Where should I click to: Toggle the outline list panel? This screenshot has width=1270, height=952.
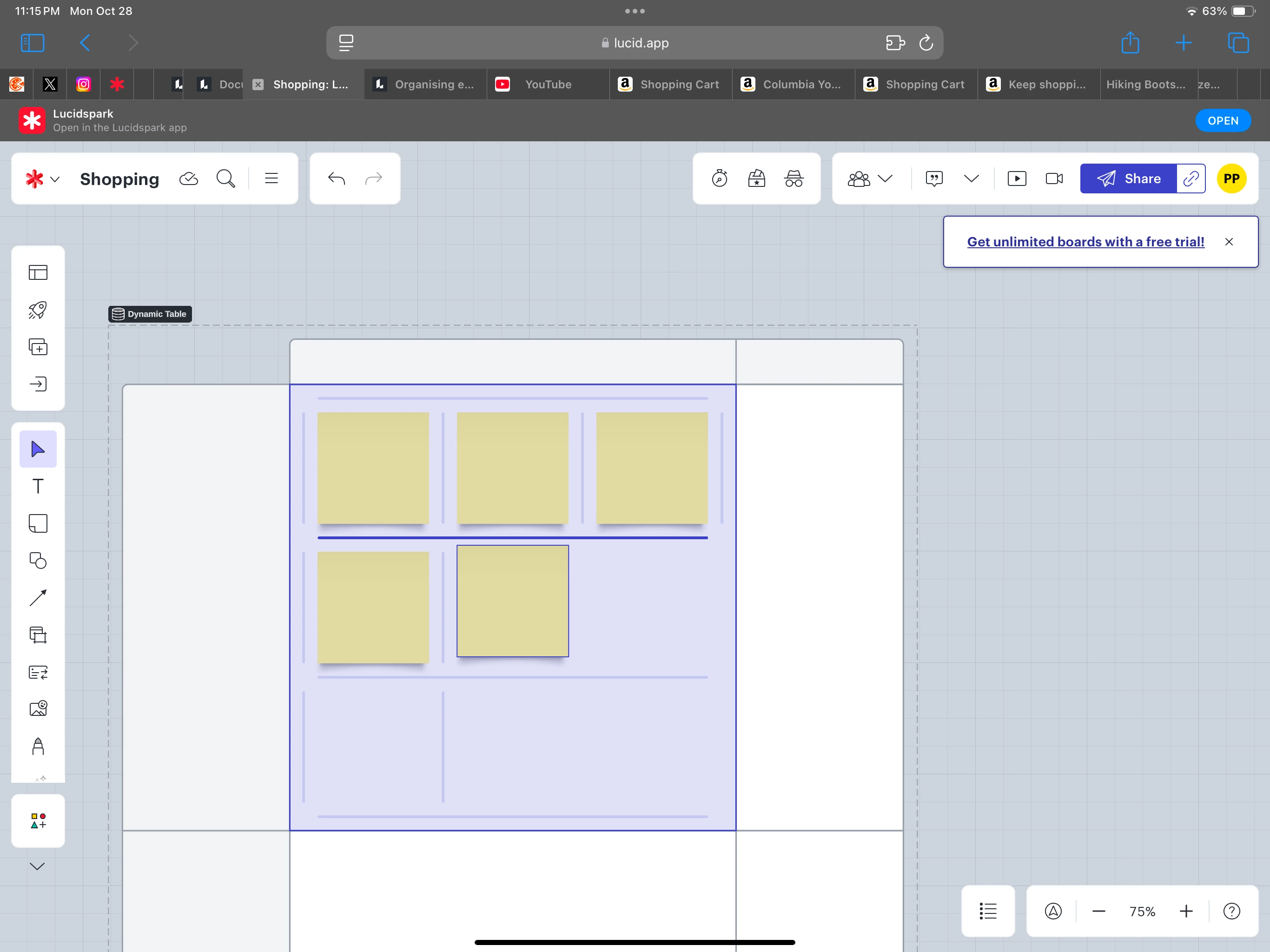pos(988,911)
